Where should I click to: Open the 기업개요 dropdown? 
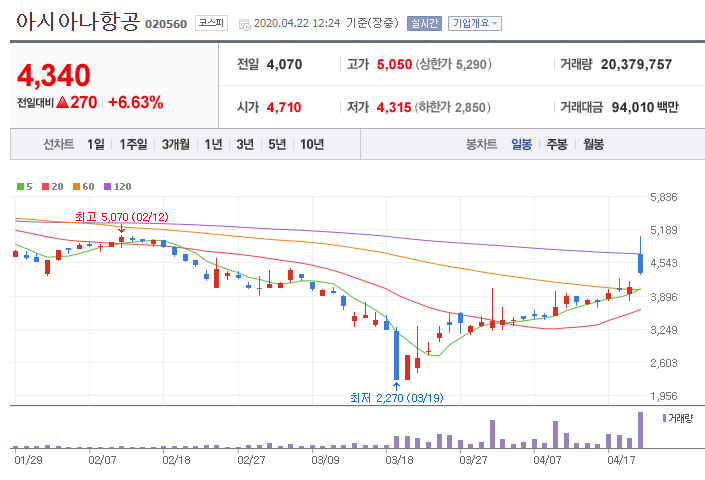[475, 23]
